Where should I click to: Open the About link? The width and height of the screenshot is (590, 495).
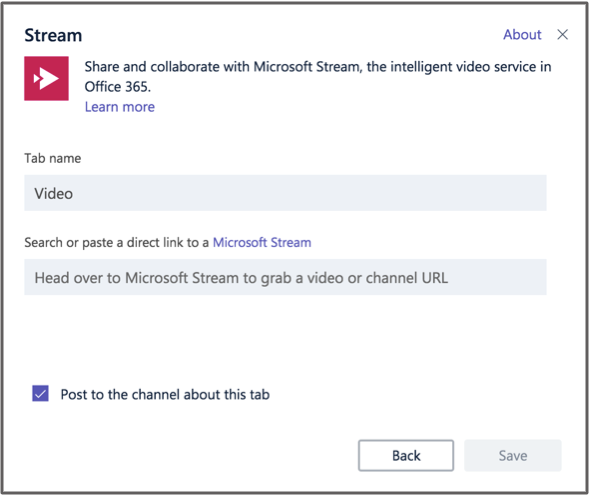pos(522,35)
